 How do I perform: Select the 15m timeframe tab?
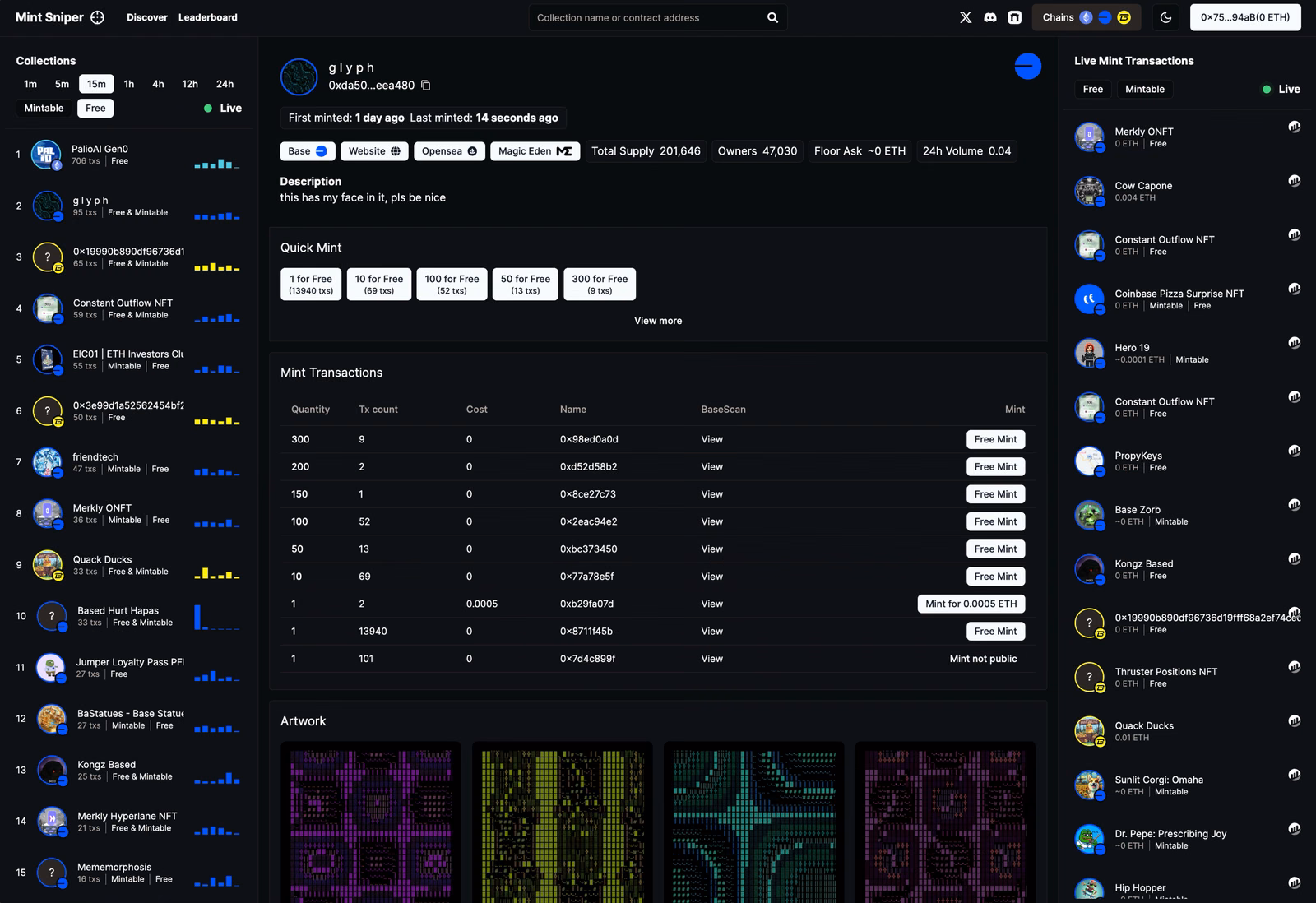[96, 84]
